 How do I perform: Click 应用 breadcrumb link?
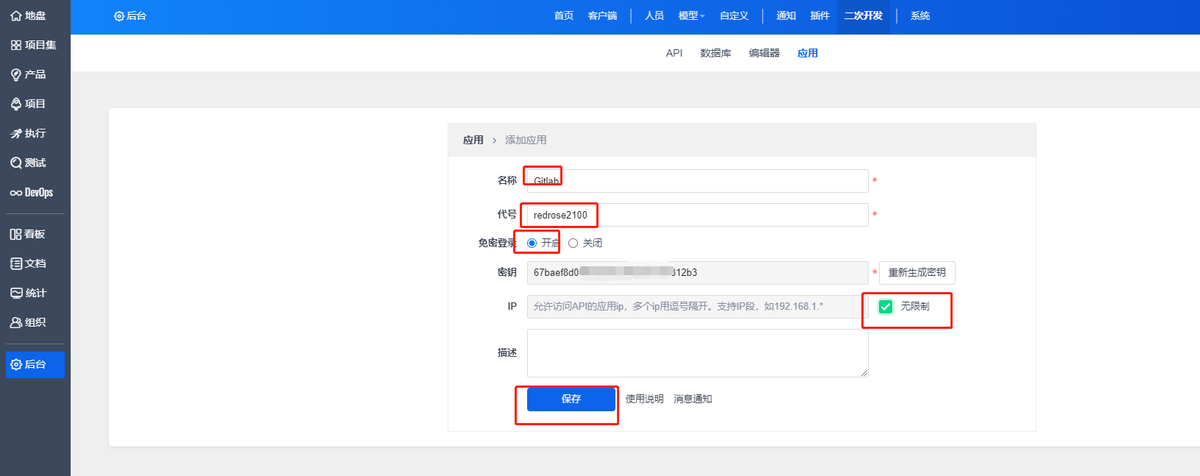473,140
